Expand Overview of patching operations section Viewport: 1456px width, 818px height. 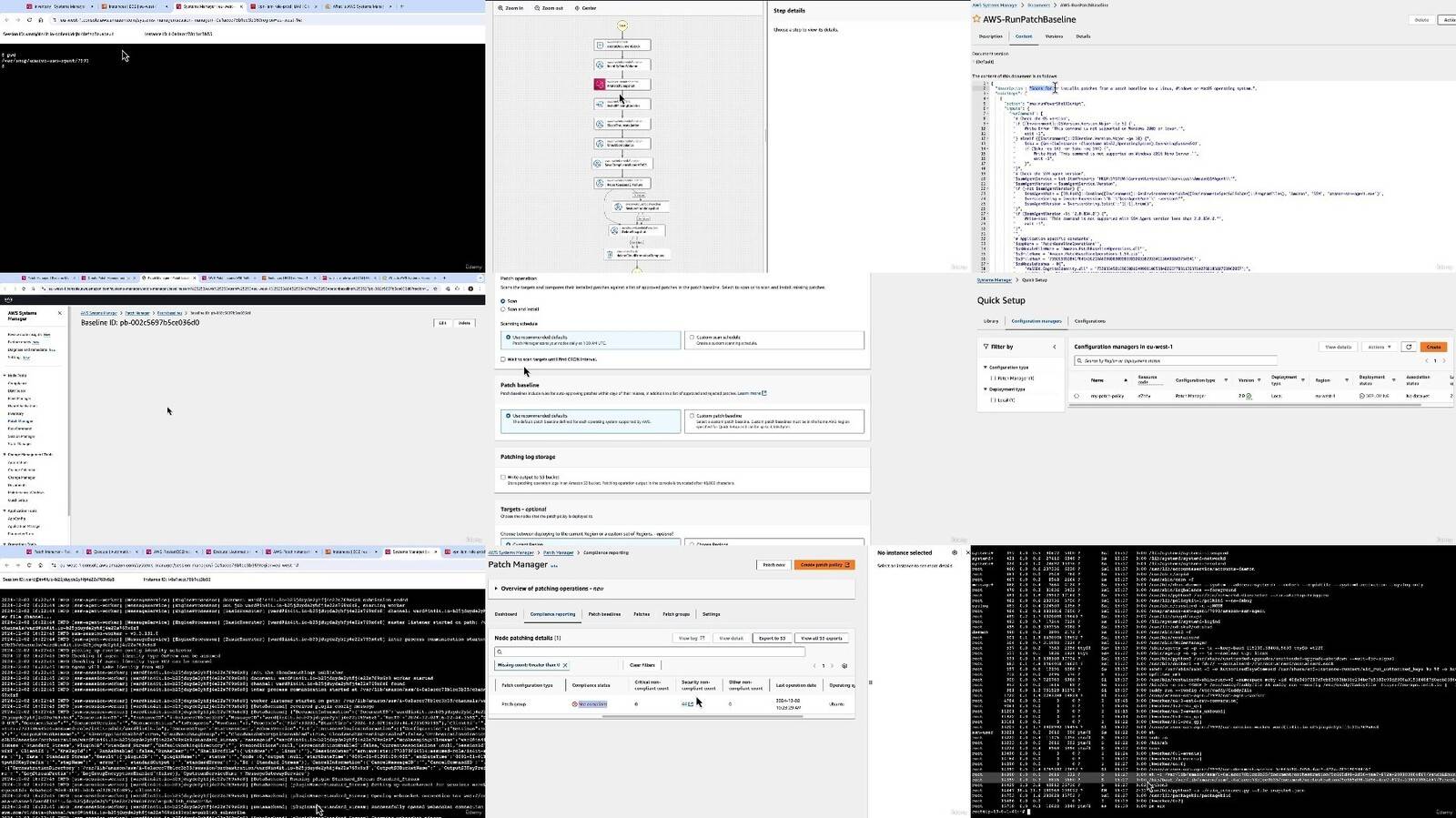pyautogui.click(x=497, y=589)
